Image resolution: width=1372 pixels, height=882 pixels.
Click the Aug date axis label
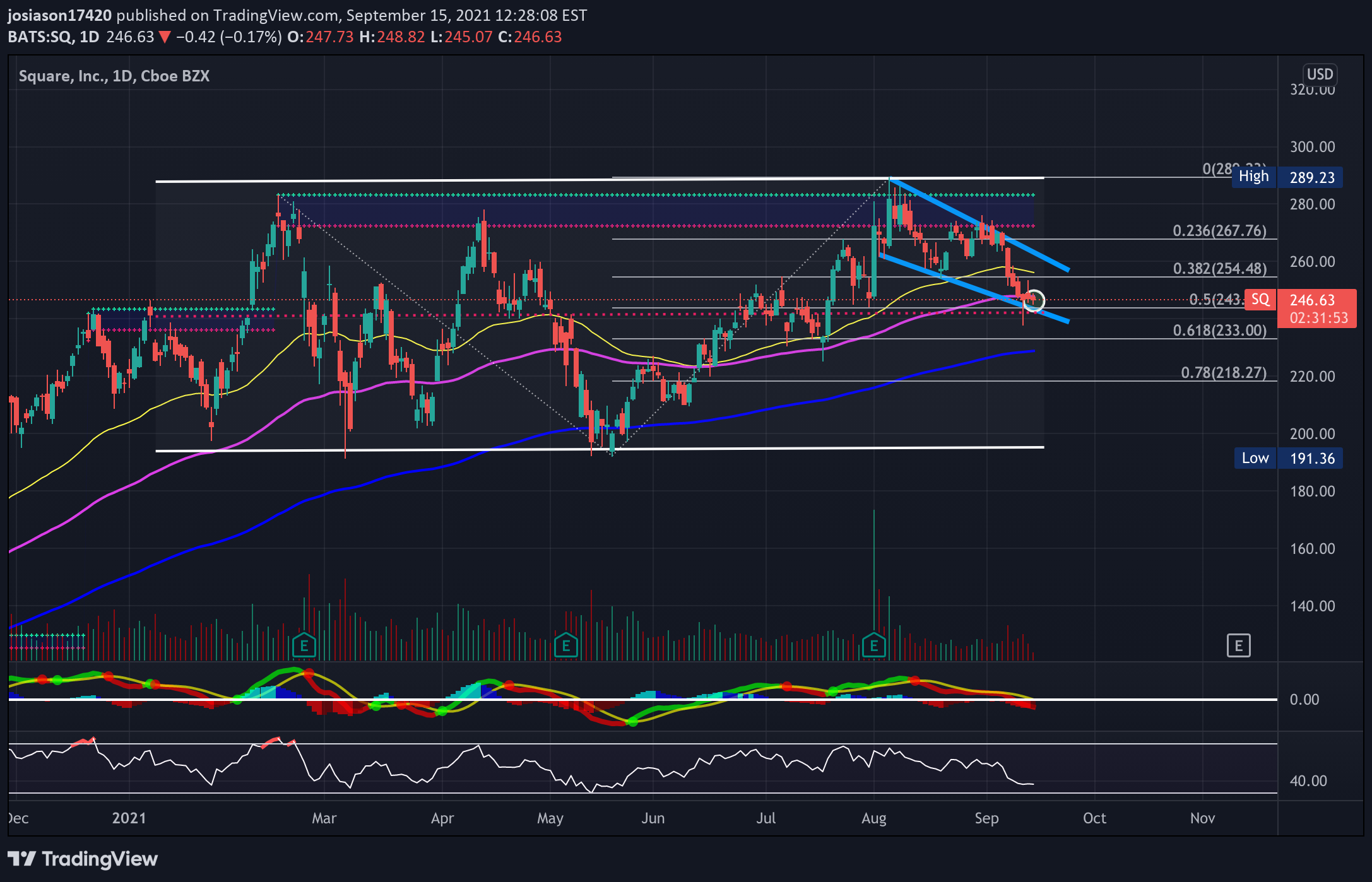874,818
